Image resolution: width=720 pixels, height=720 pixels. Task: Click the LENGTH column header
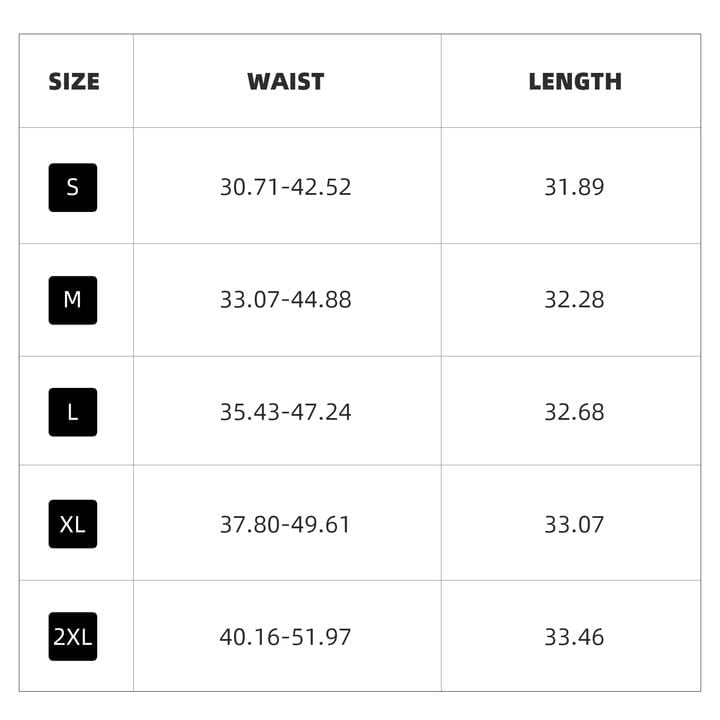tap(575, 82)
